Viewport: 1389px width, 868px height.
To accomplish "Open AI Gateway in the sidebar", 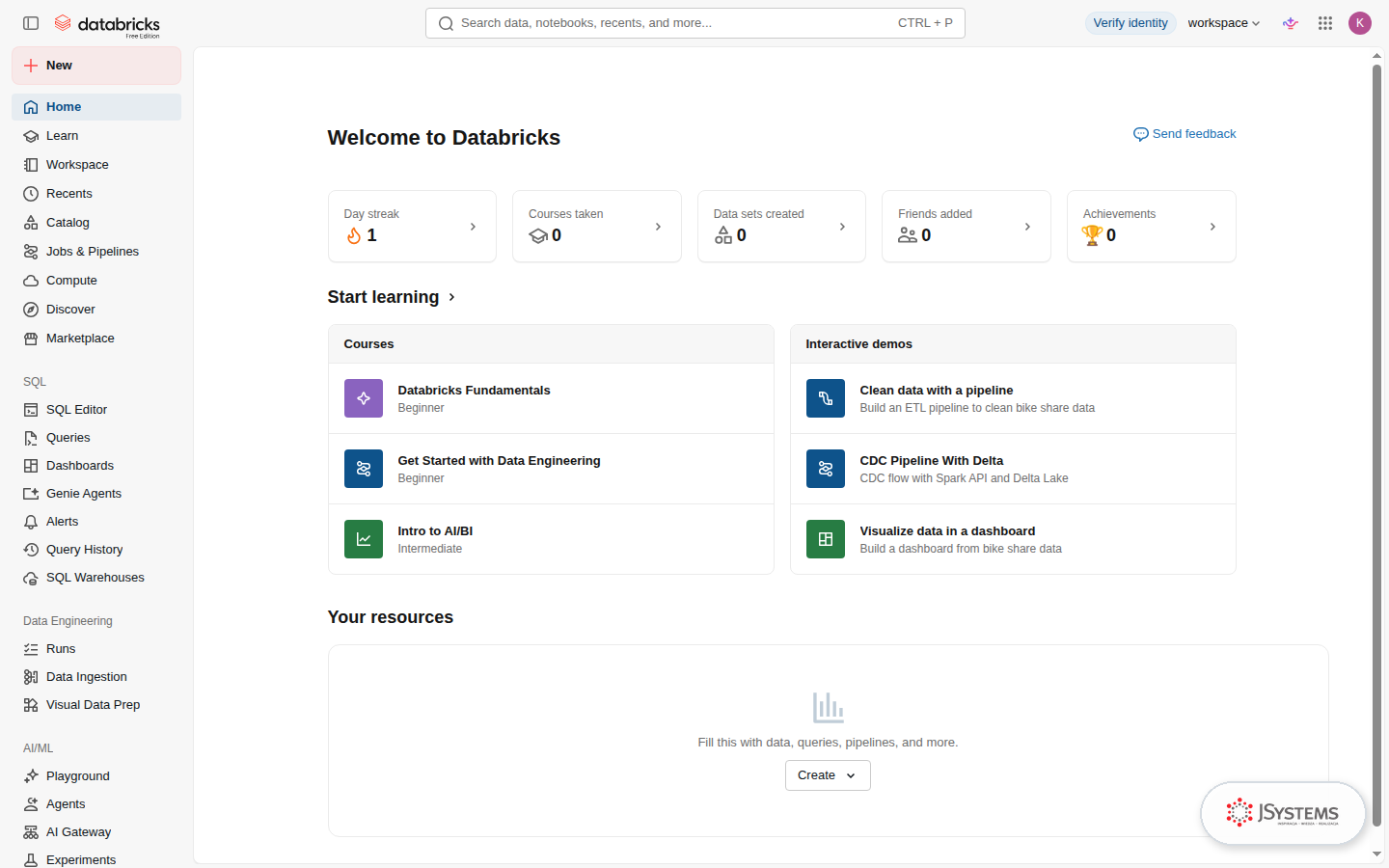I will tap(96, 832).
